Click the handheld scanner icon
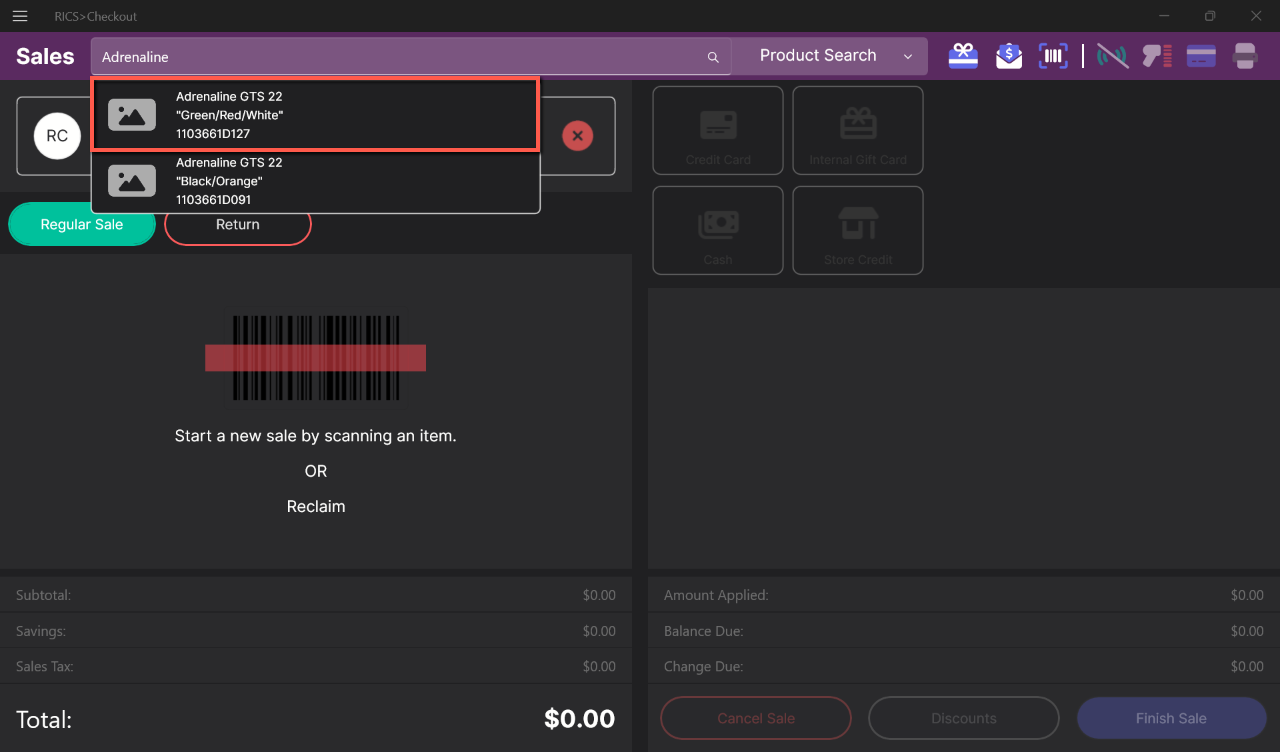 [x=1157, y=56]
